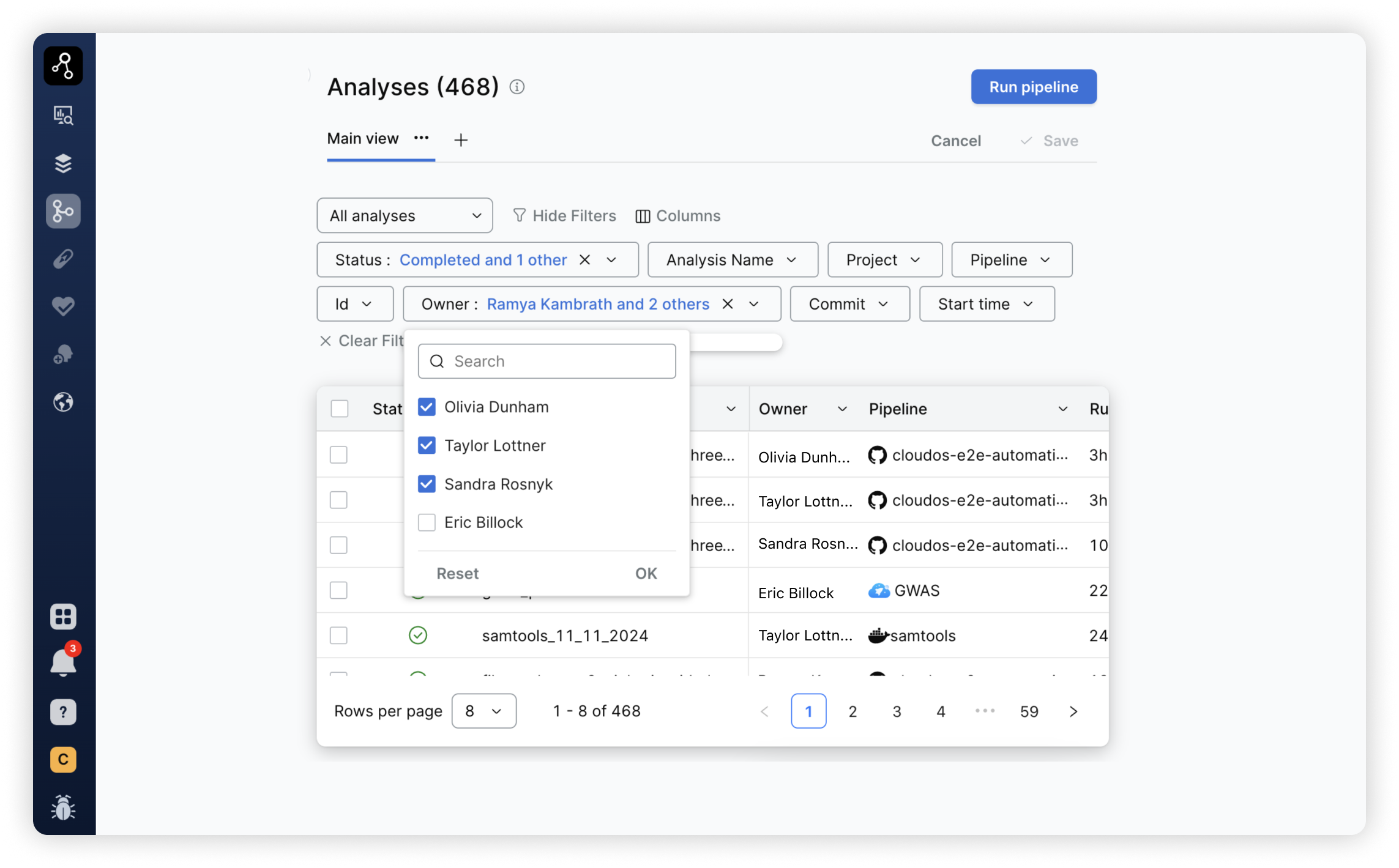This screenshot has height=868, width=1399.
Task: Reset the owner selection
Action: click(457, 574)
